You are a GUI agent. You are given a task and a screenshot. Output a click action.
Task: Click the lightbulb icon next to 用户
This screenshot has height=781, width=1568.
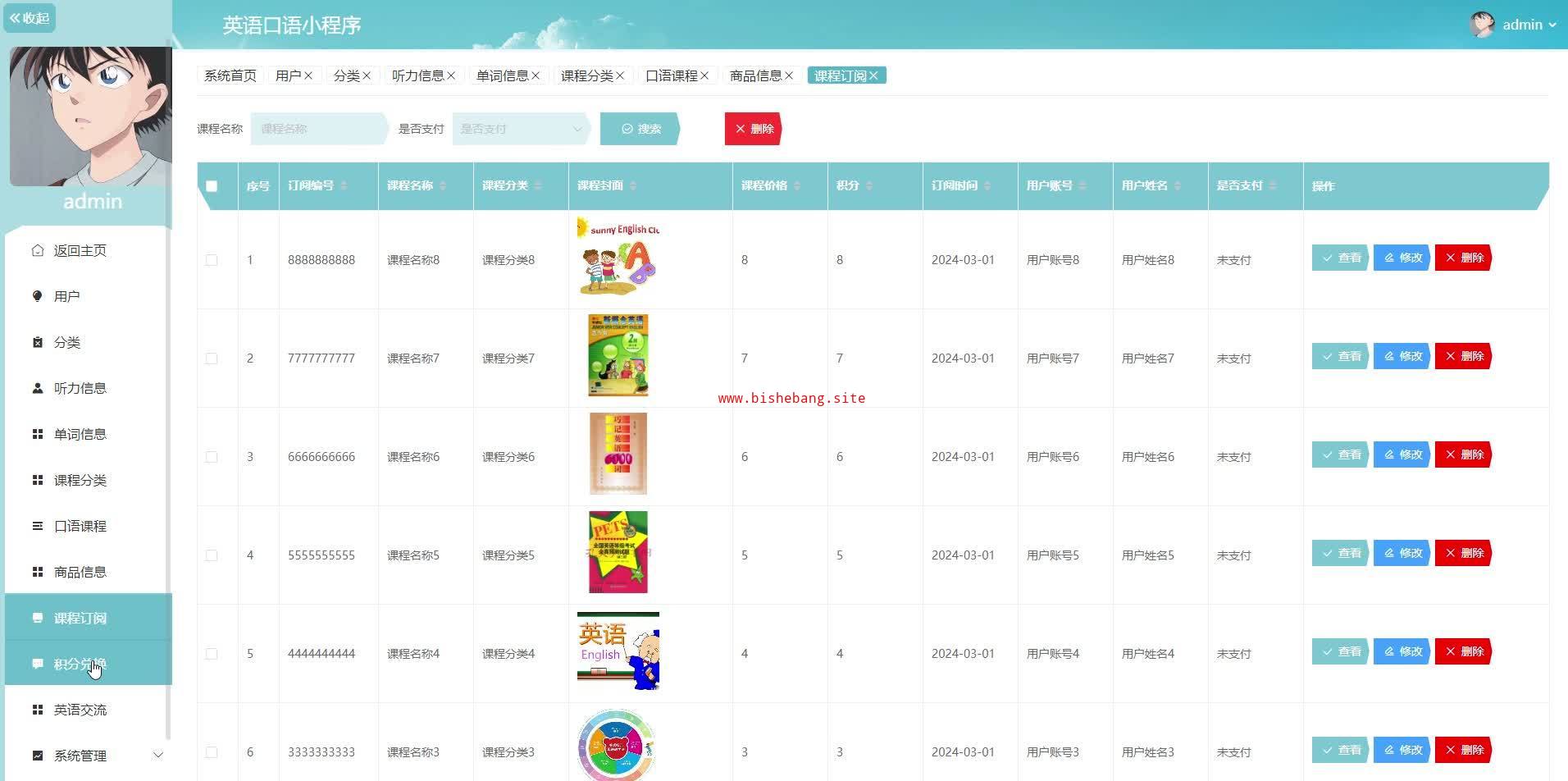37,296
